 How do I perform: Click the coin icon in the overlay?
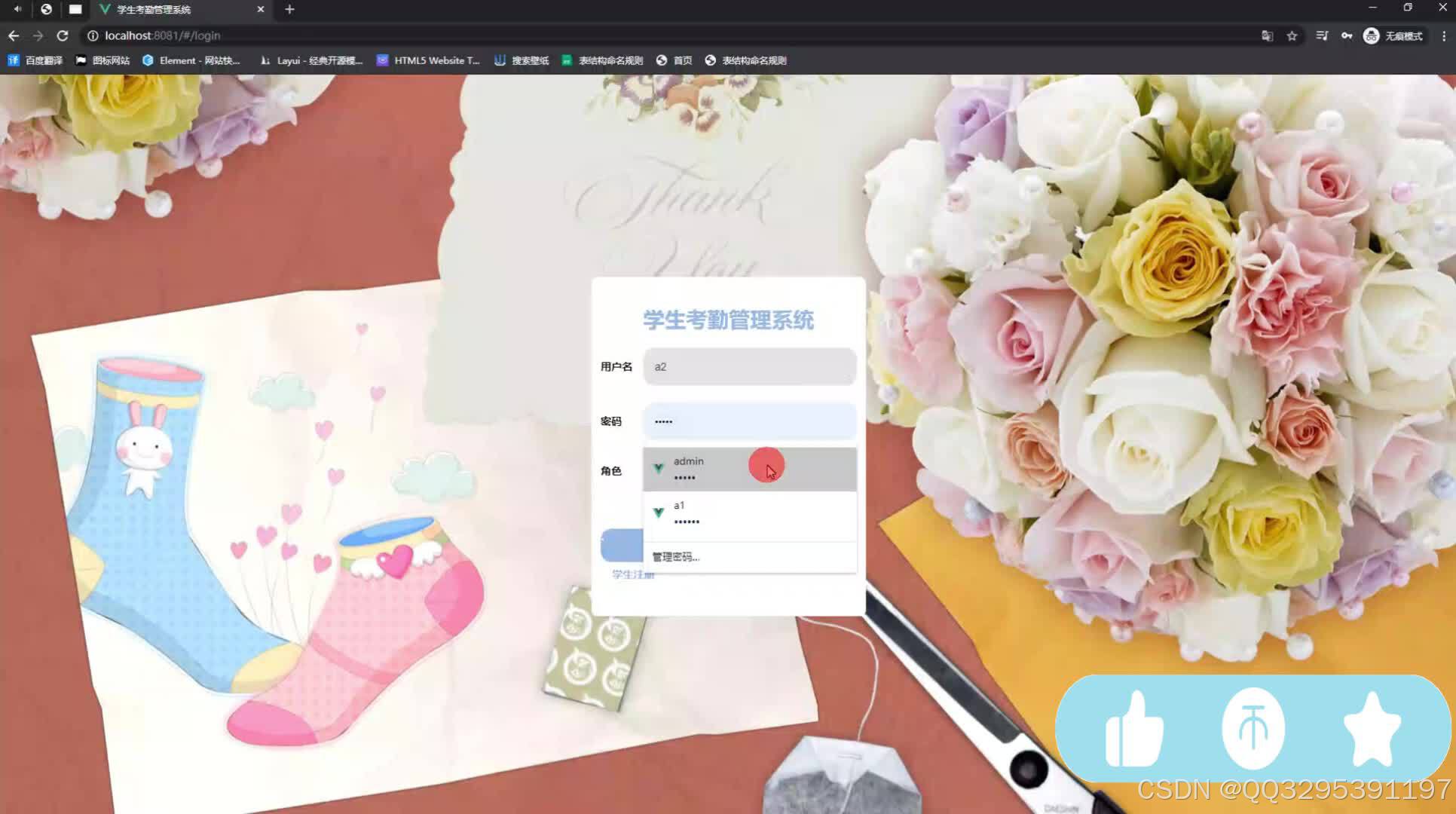tap(1253, 728)
